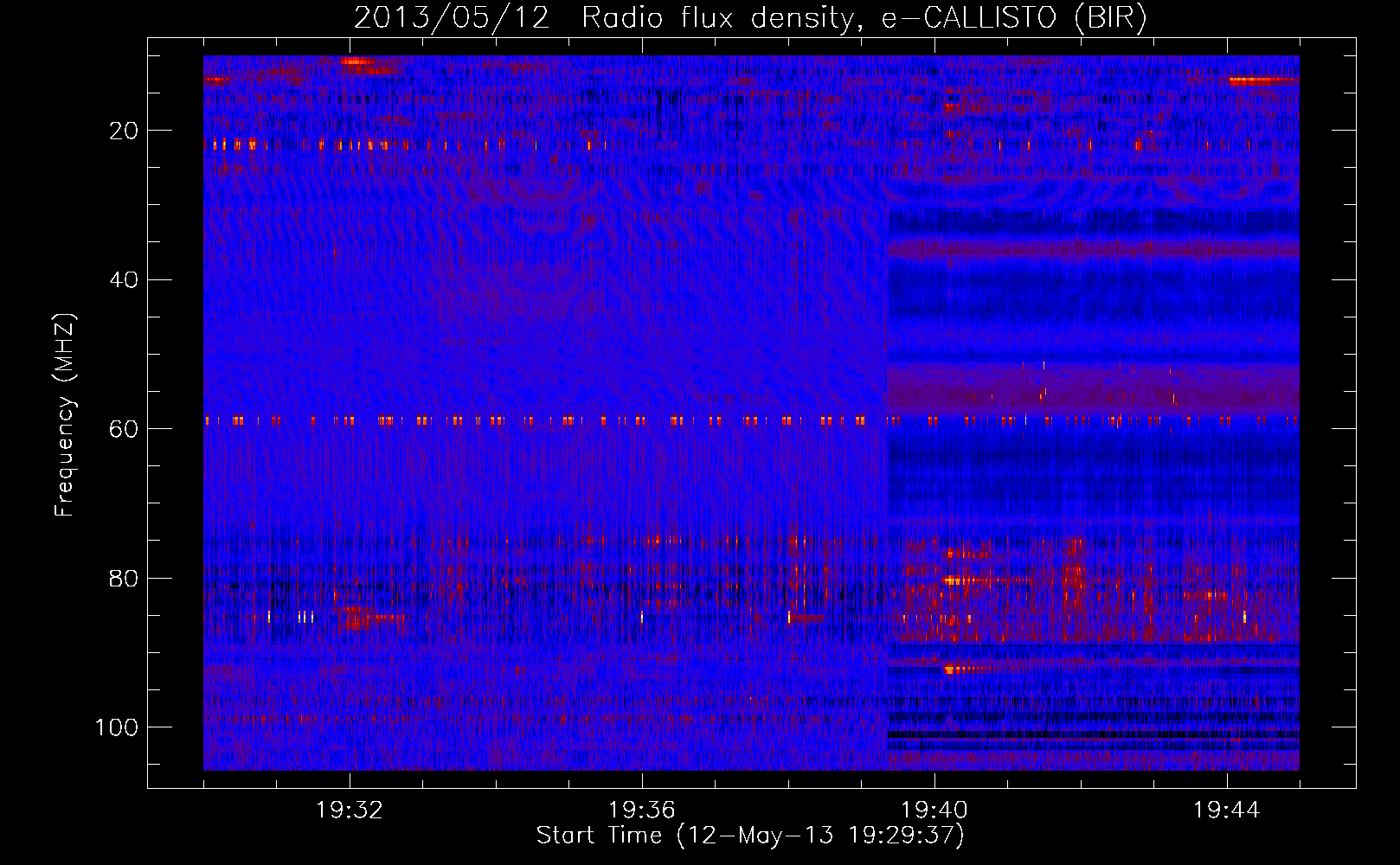
Task: Click the 100 MHz frequency tick label
Action: [x=117, y=727]
